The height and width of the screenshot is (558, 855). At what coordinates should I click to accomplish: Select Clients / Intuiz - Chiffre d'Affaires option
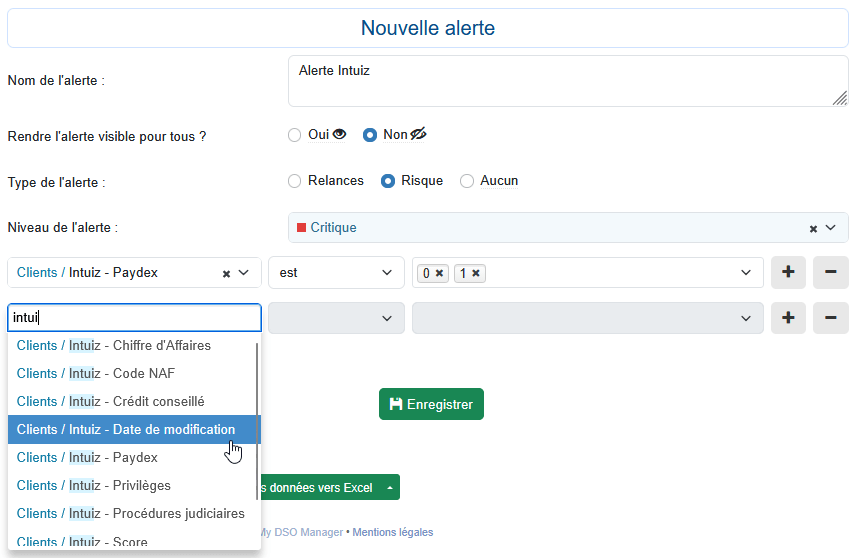(x=134, y=345)
